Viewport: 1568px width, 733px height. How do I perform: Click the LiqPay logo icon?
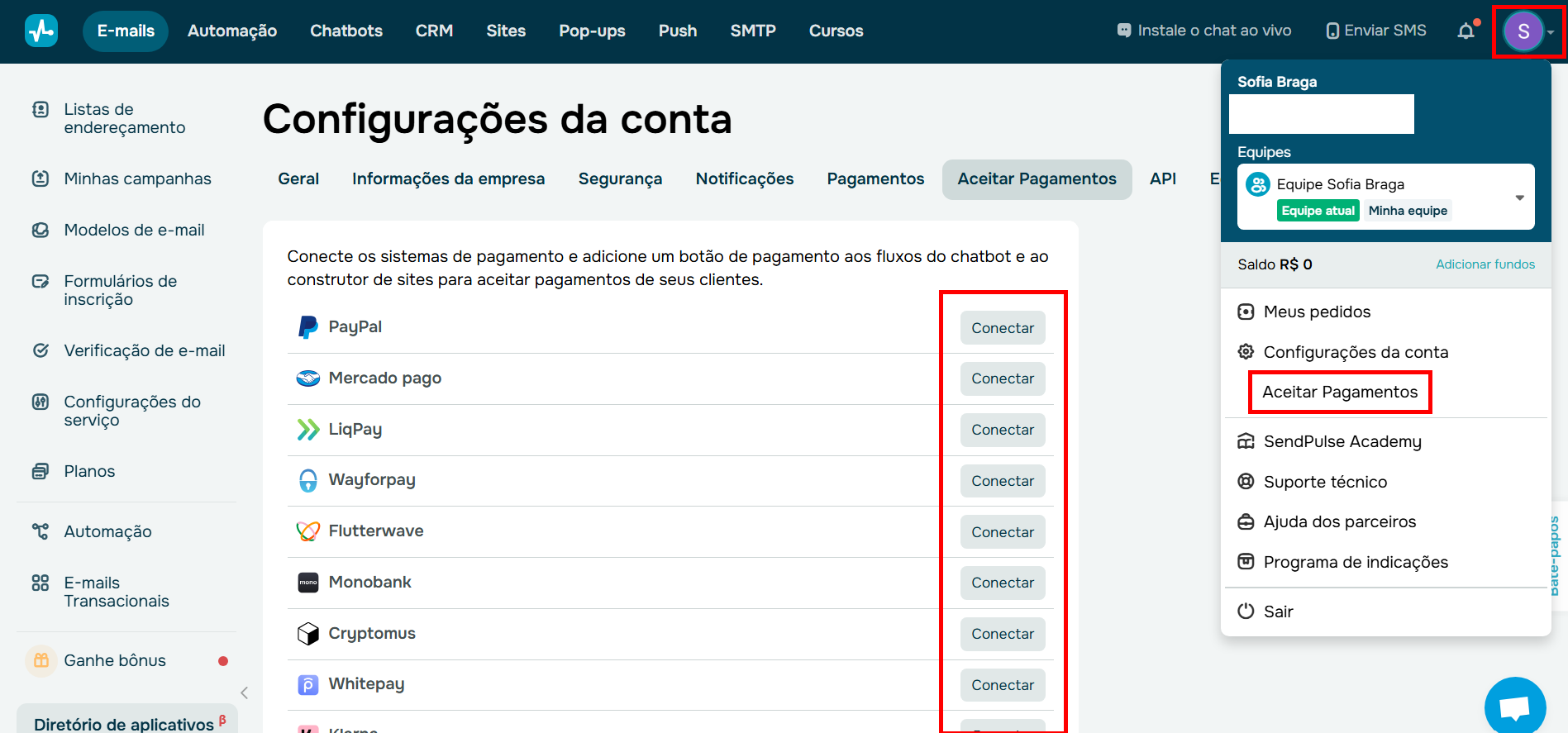(x=308, y=430)
